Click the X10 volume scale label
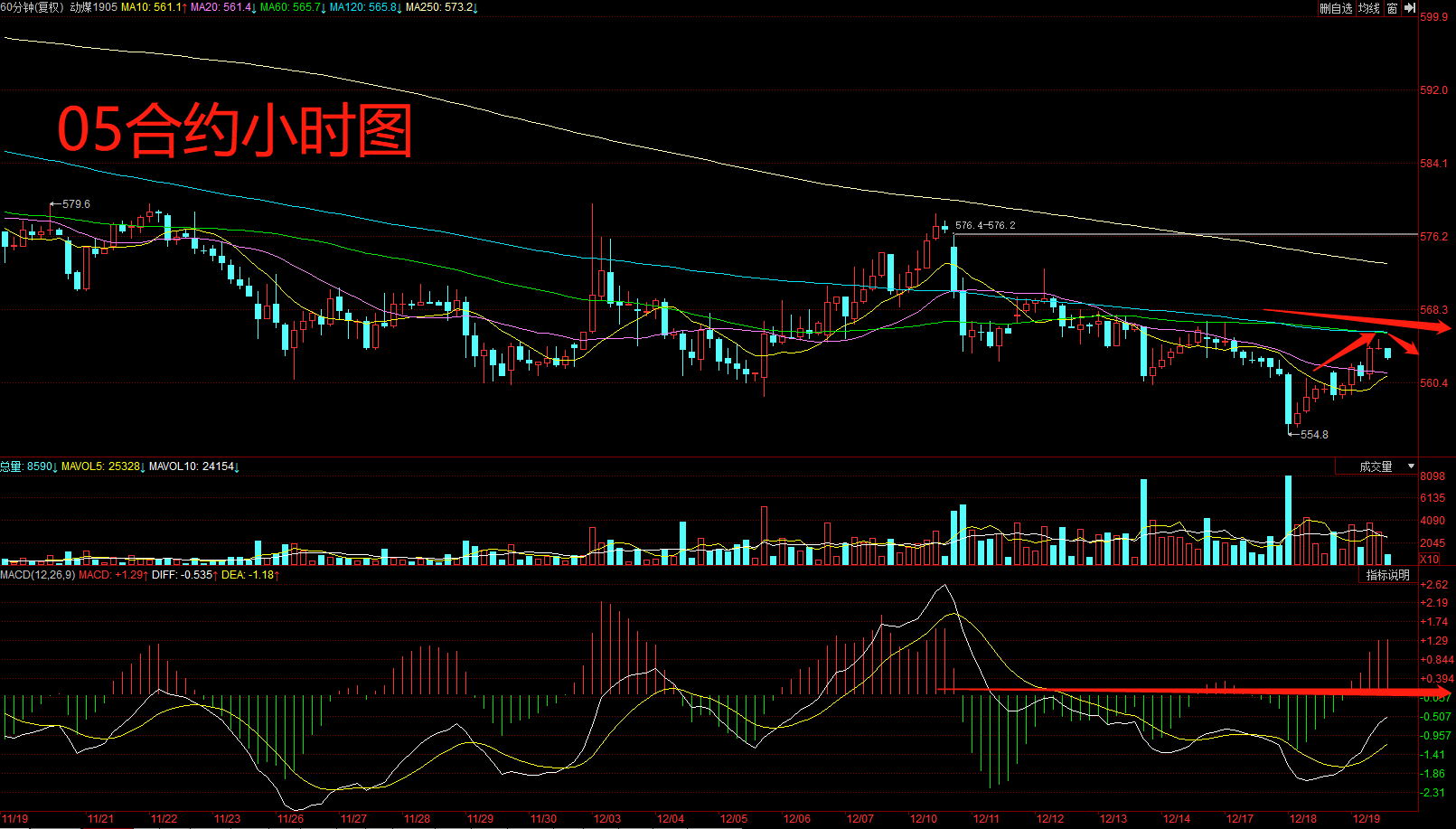The image size is (1456, 829). (1430, 560)
